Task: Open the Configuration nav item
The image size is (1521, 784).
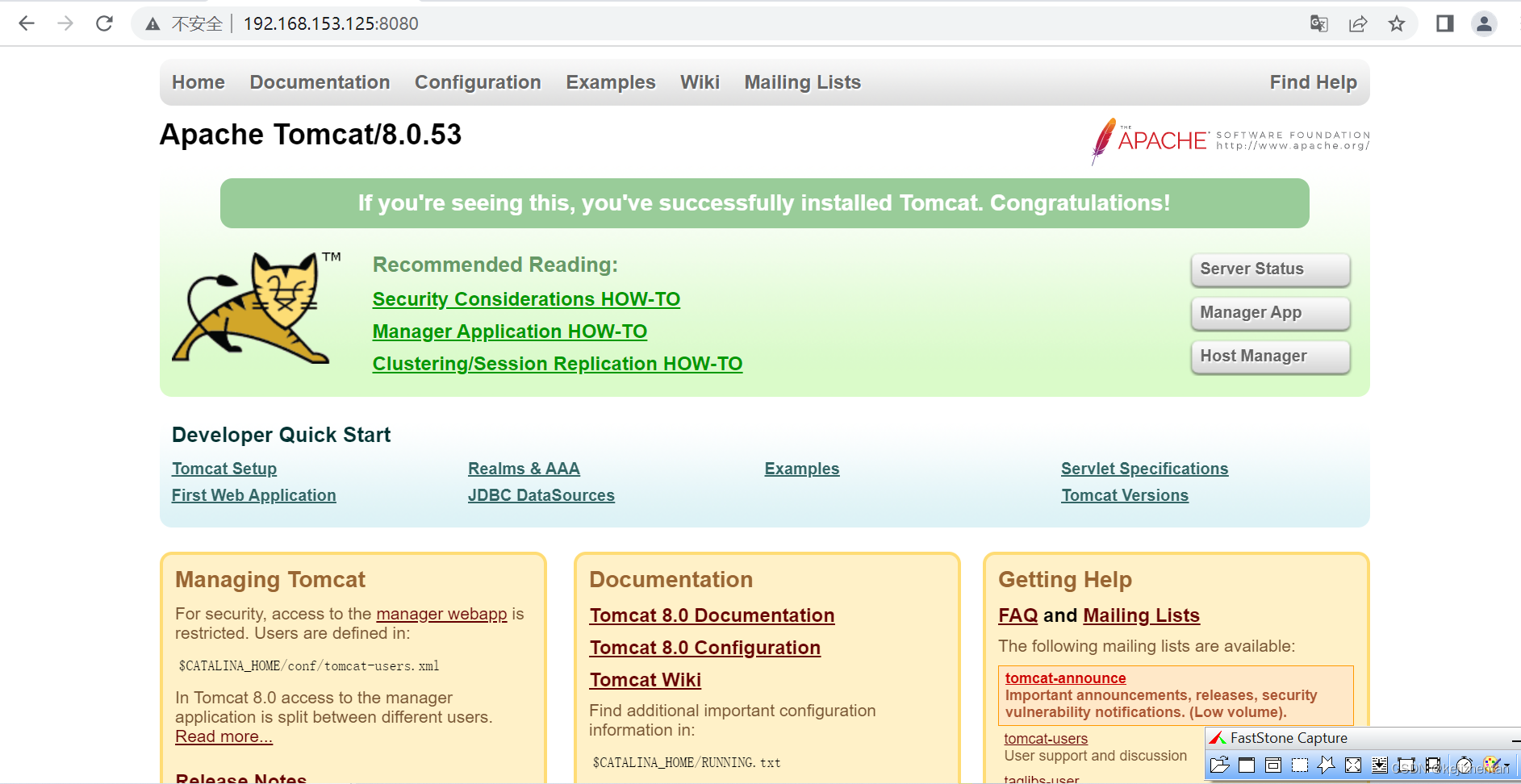Action: (x=478, y=82)
